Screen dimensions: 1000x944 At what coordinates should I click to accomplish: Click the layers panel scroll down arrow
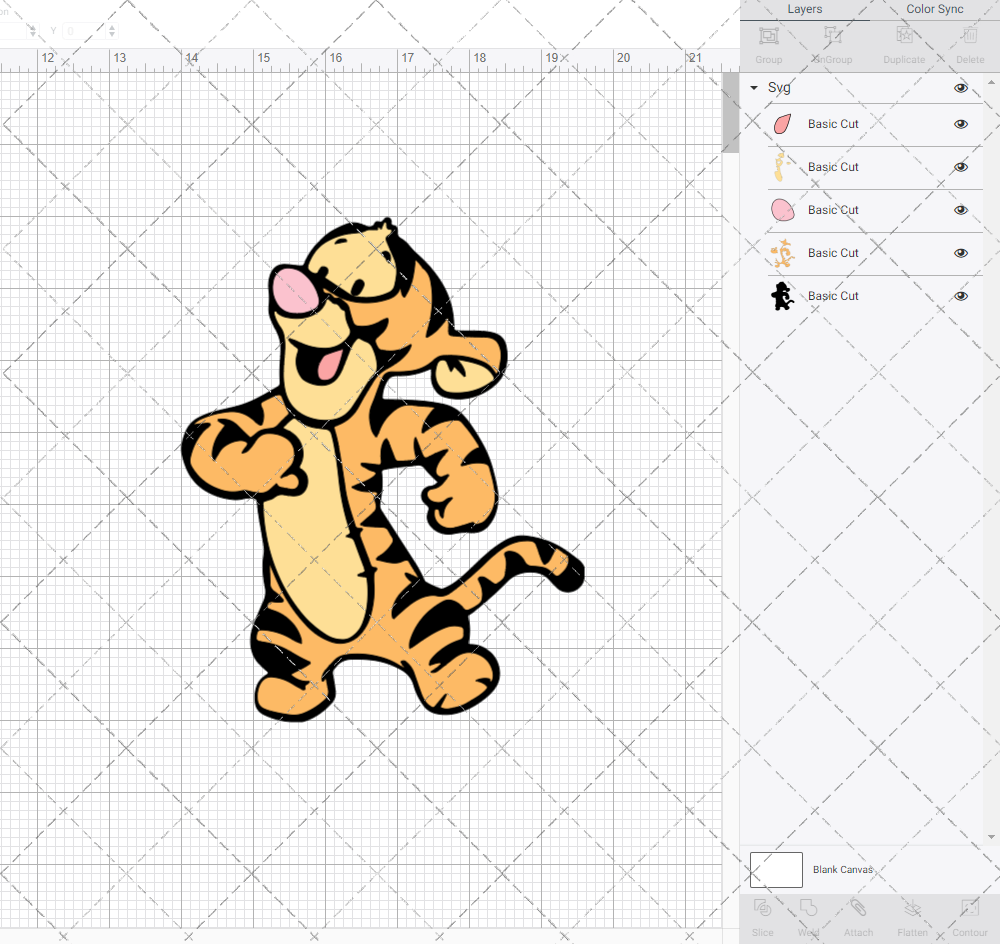[990, 837]
